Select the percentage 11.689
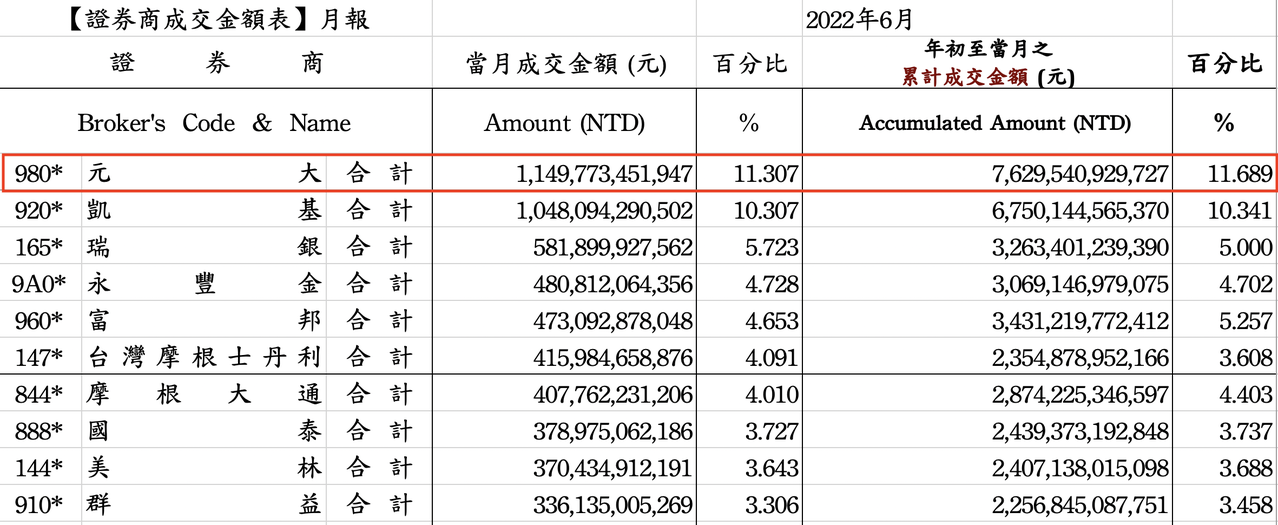Viewport: 1278px width, 525px height. coord(1240,174)
